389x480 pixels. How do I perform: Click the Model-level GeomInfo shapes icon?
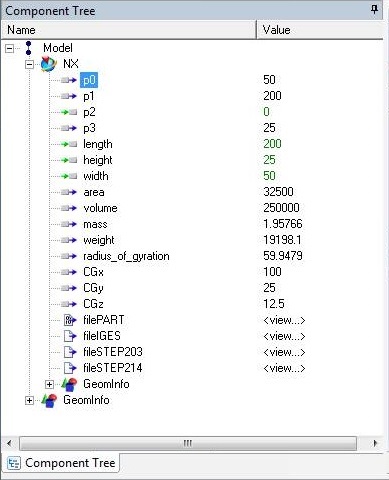(x=49, y=400)
